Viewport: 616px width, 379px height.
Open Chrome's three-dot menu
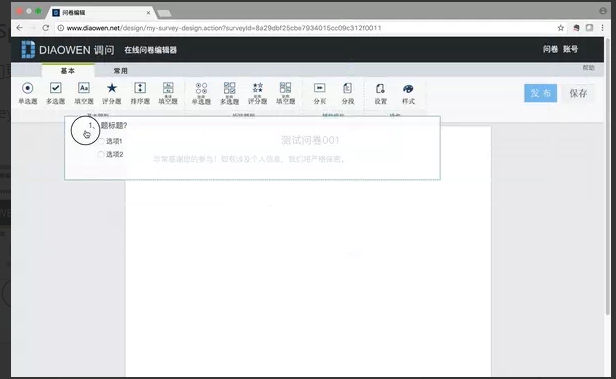coord(602,28)
